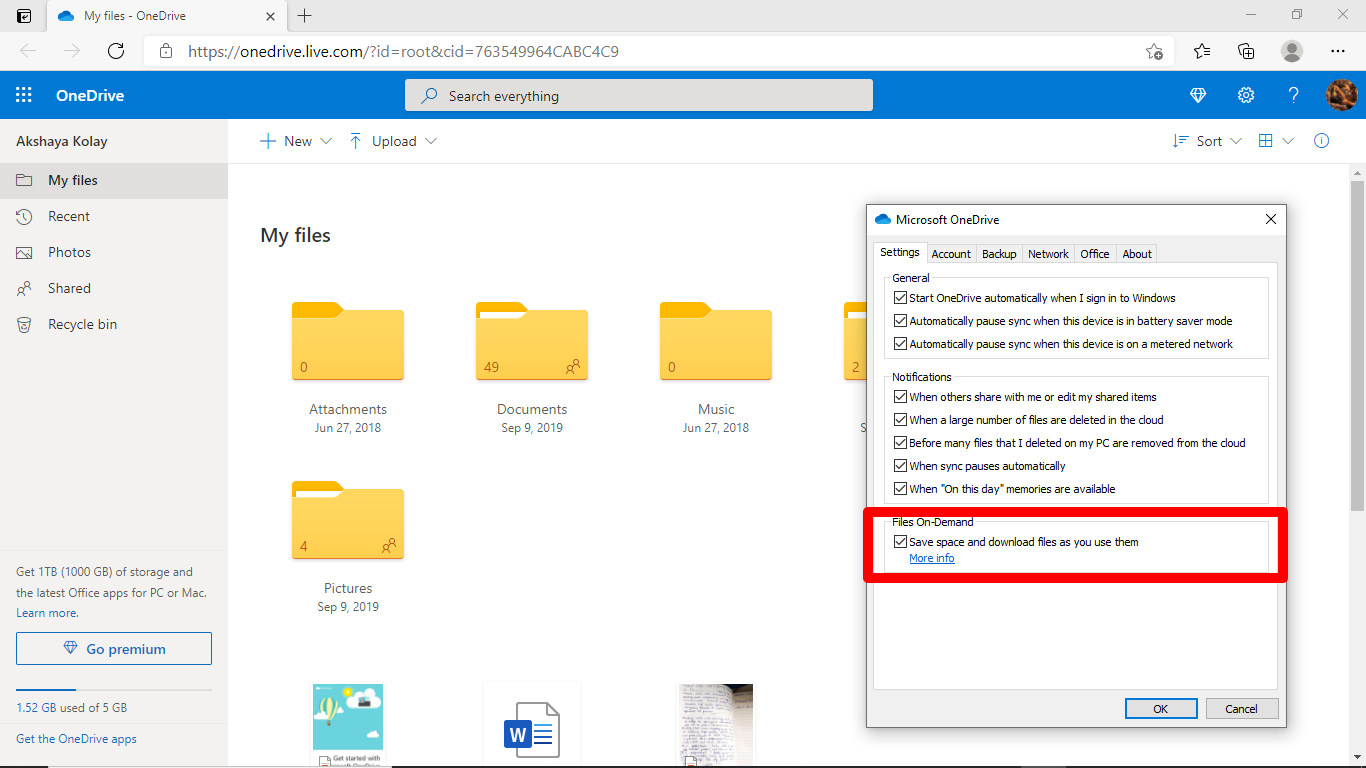This screenshot has width=1366, height=768.
Task: Click the OneDrive brand title in header
Action: click(90, 96)
